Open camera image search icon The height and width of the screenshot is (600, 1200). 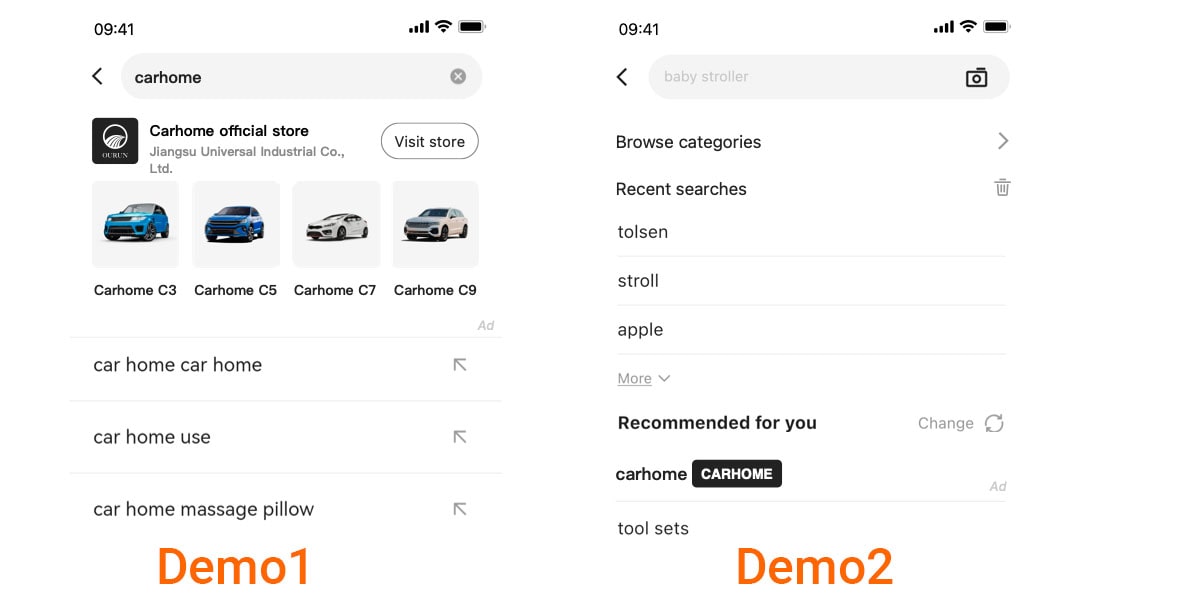click(976, 77)
